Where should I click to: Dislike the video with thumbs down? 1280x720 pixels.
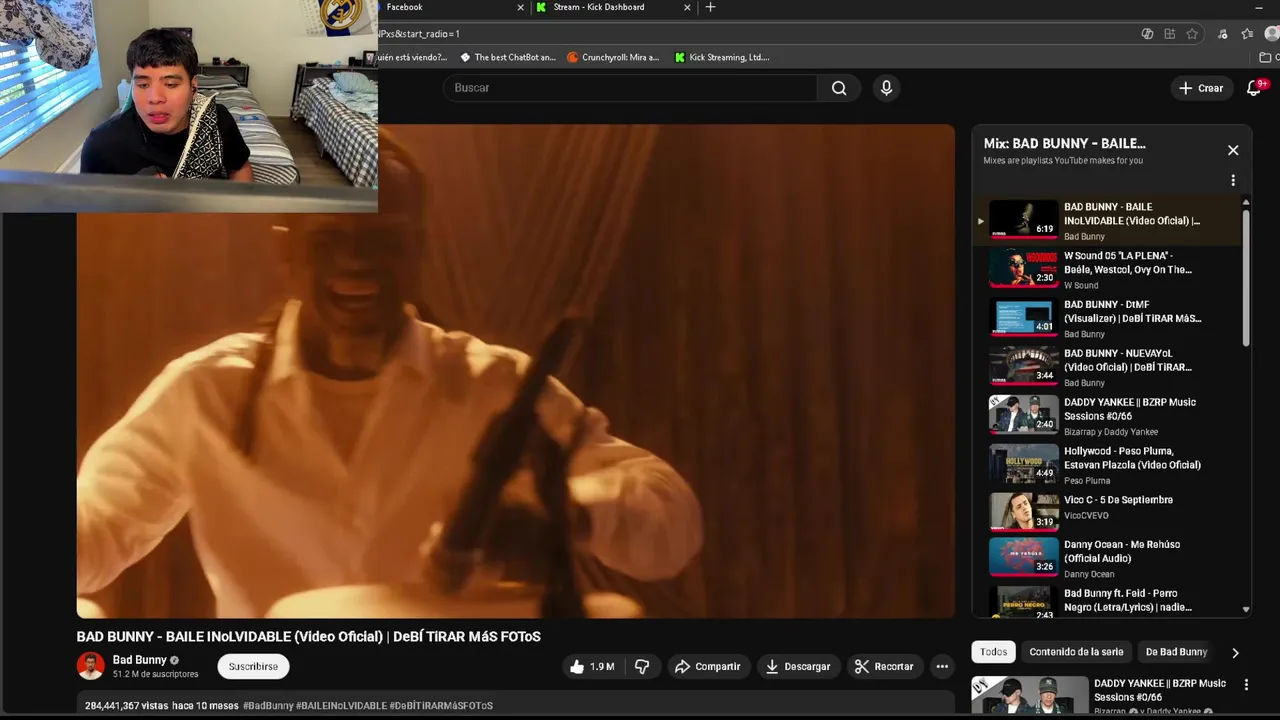tap(642, 666)
